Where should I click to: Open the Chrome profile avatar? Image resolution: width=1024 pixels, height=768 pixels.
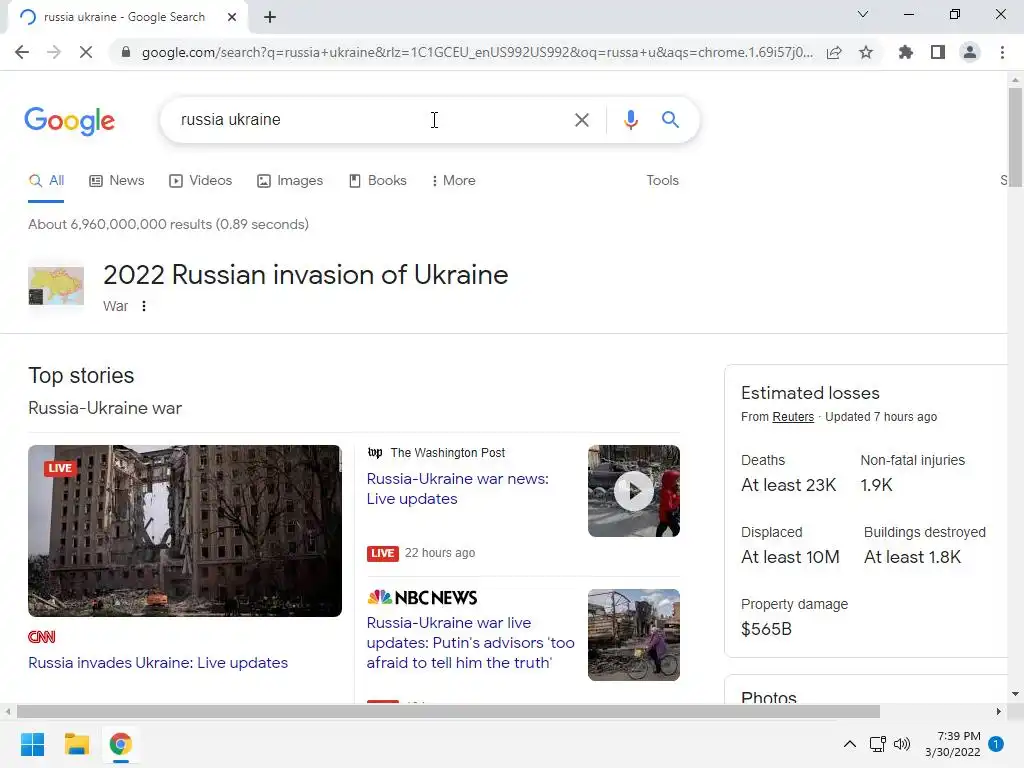pos(970,52)
